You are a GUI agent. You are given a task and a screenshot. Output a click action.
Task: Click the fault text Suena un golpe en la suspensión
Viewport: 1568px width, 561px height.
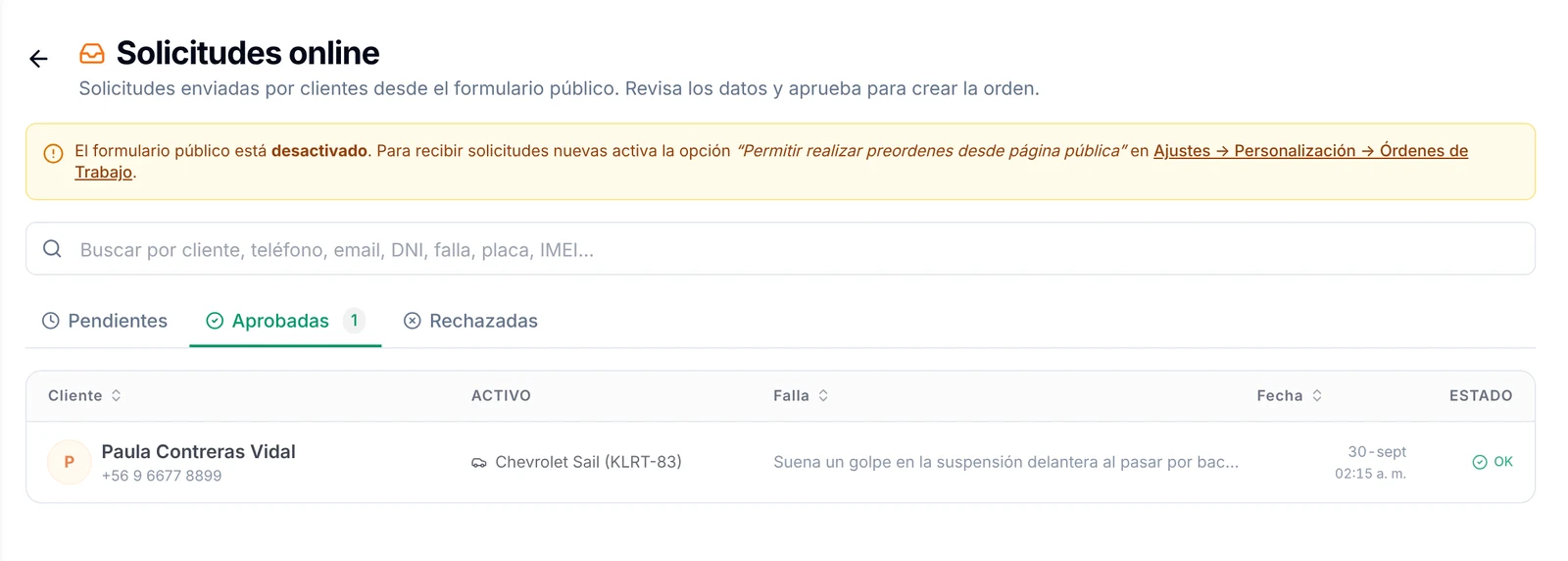point(1006,462)
